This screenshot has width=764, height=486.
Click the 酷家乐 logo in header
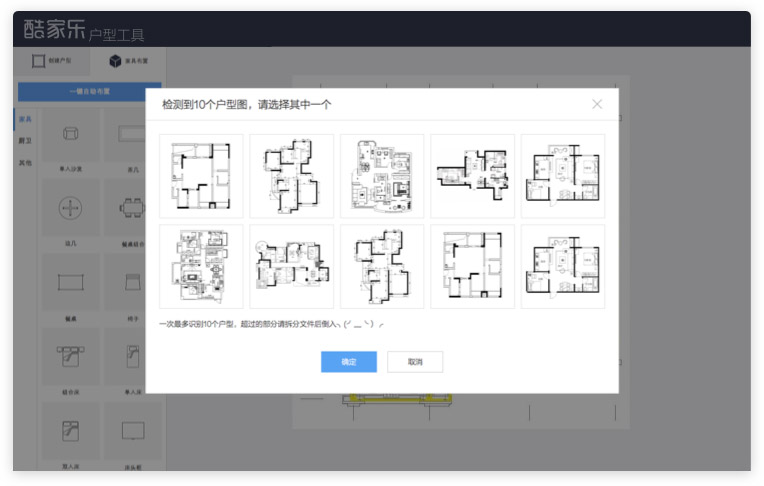pyautogui.click(x=55, y=29)
